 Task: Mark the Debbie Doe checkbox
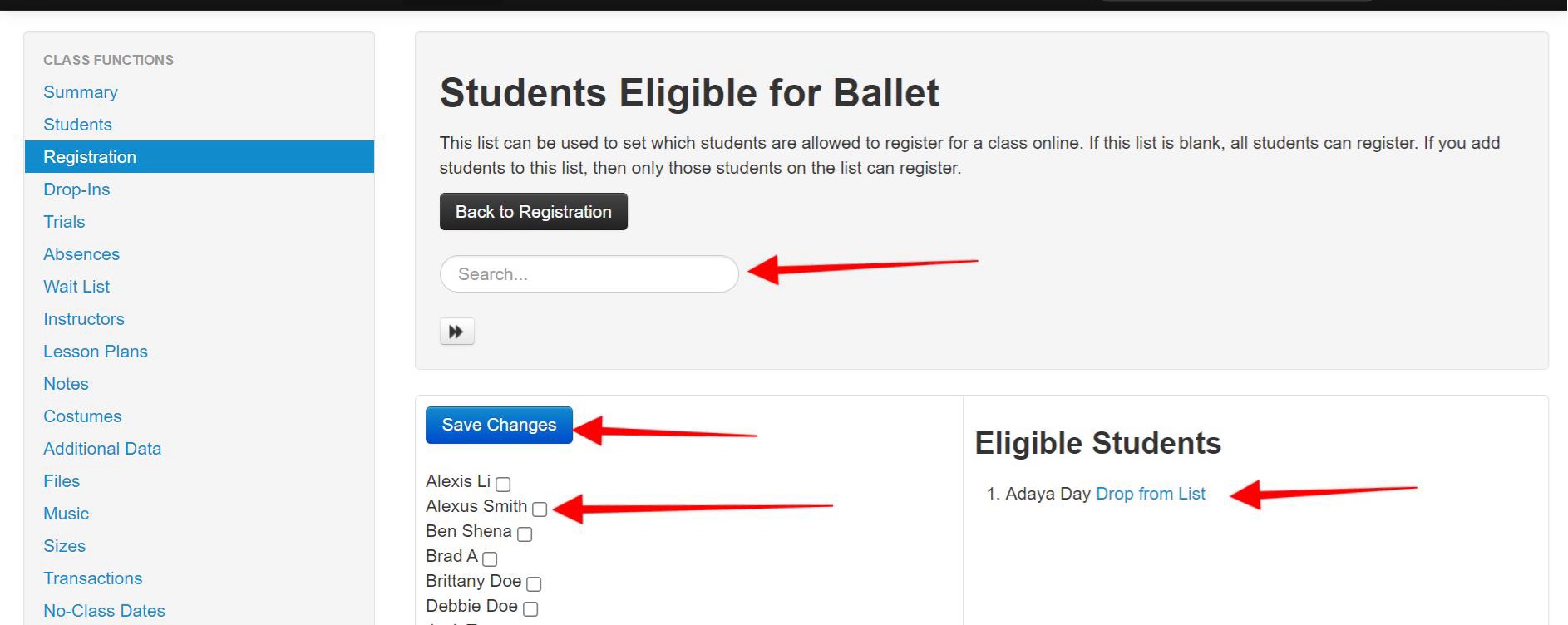click(x=530, y=608)
